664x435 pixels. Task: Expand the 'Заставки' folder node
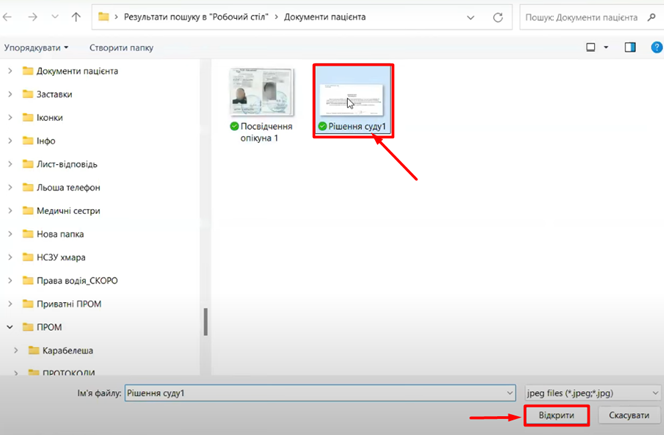[10, 94]
